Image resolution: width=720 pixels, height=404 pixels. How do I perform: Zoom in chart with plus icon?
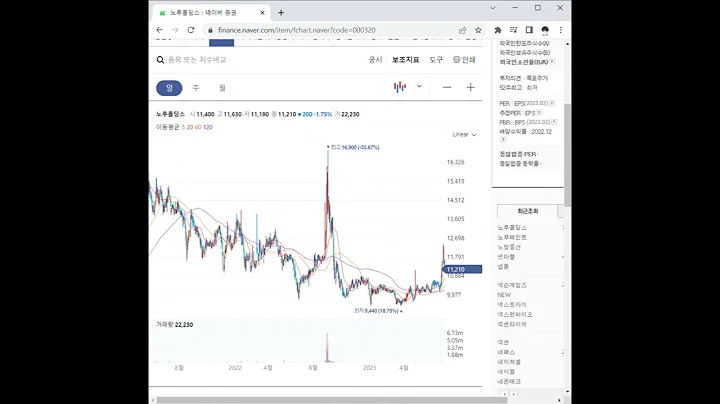(x=471, y=87)
